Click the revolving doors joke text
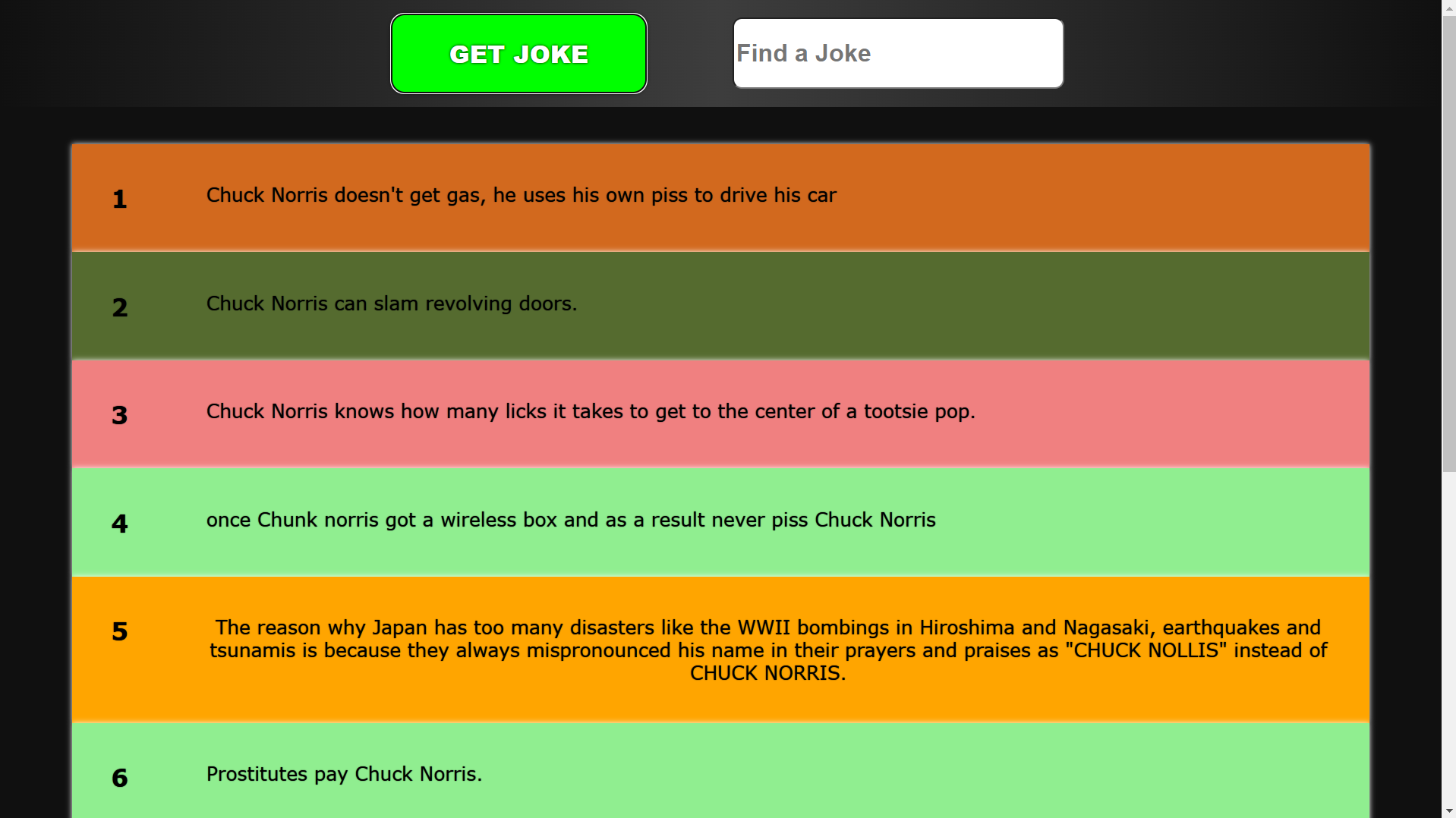 pyautogui.click(x=391, y=304)
